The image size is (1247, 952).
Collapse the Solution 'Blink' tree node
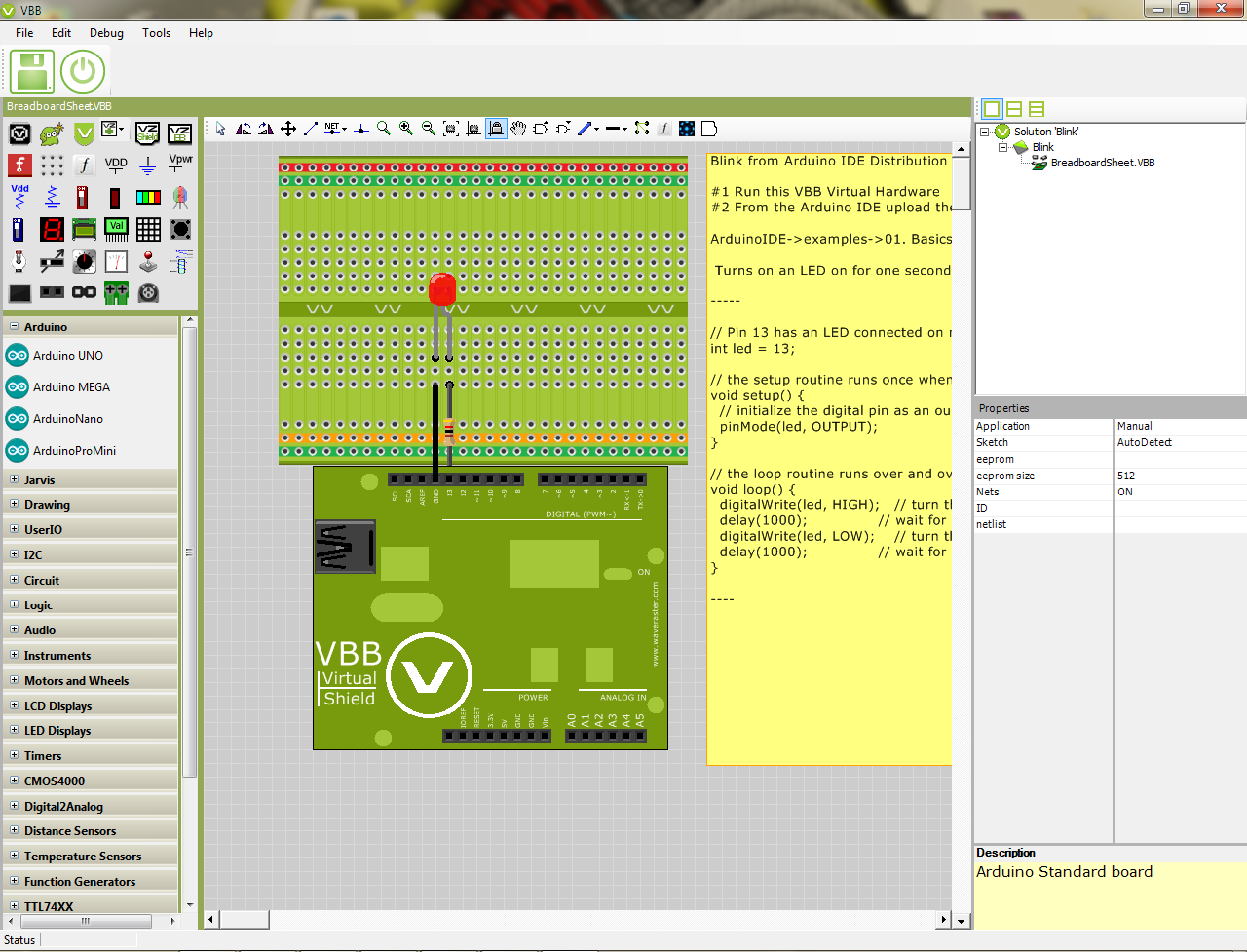pyautogui.click(x=985, y=132)
